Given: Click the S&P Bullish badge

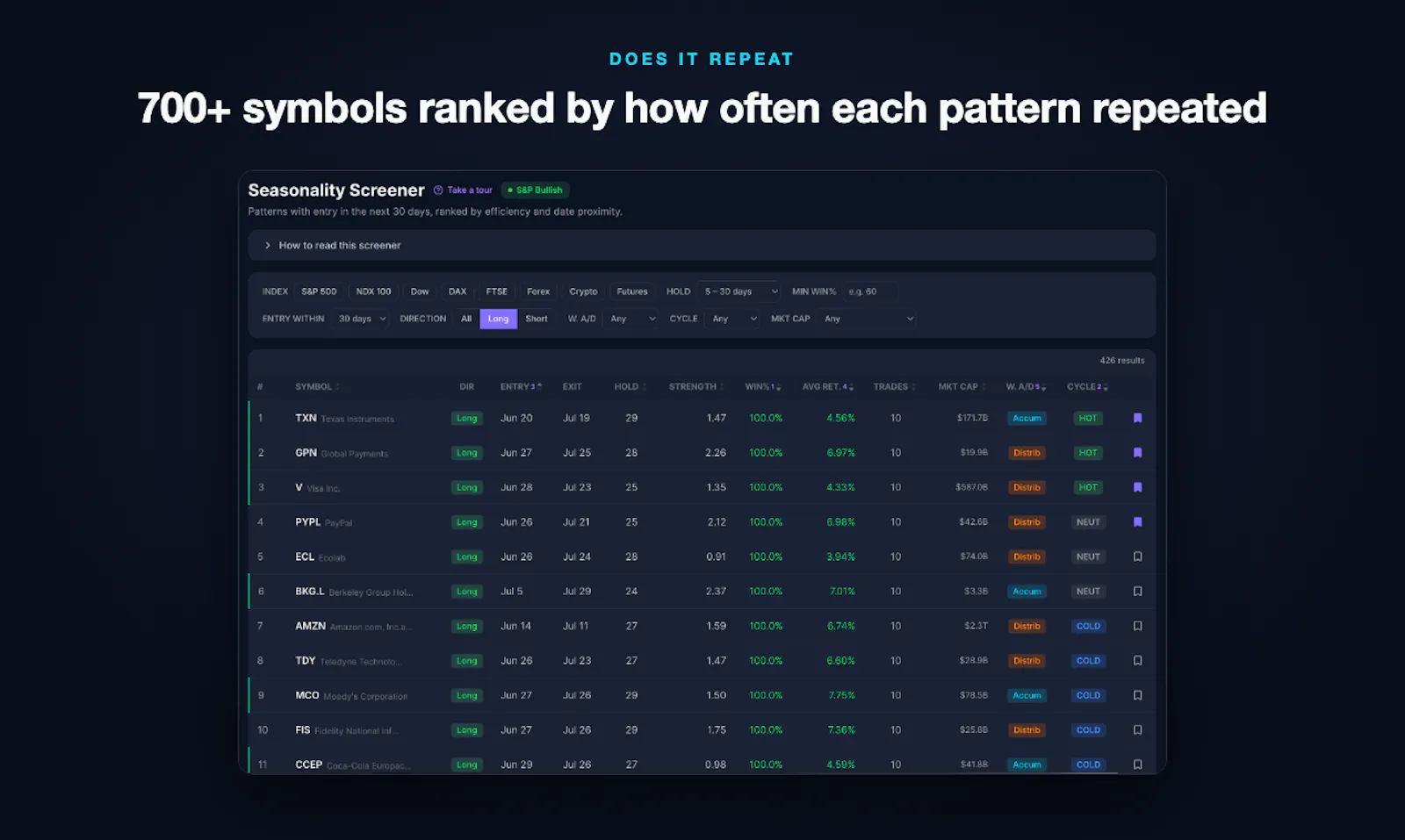Looking at the screenshot, I should (x=536, y=190).
